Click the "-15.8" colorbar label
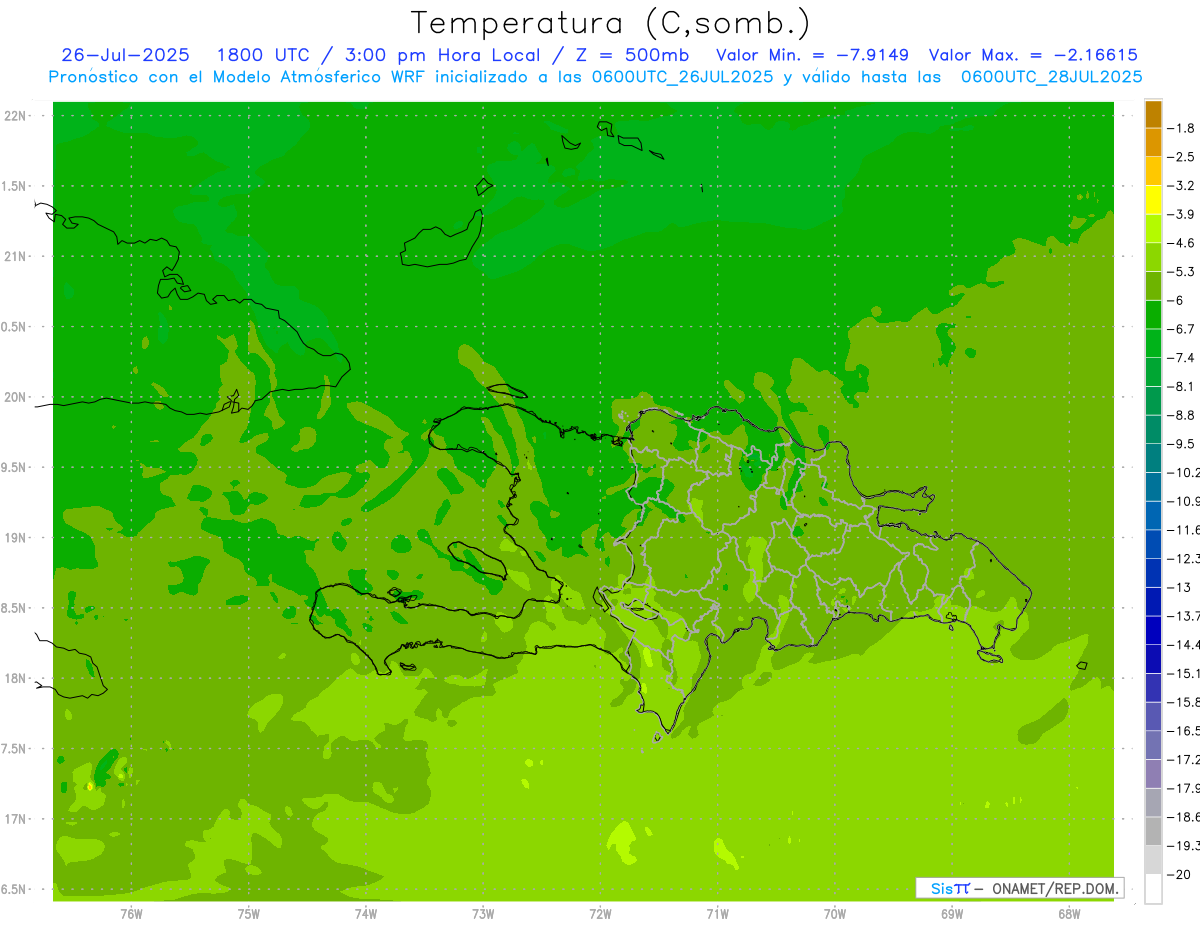The height and width of the screenshot is (927, 1200). coord(1183,702)
